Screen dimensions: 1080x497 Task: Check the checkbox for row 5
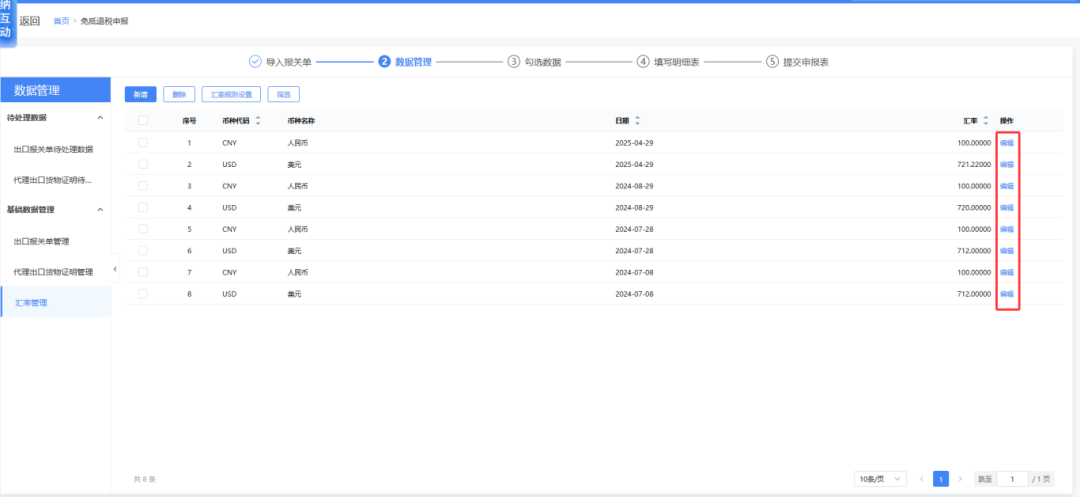pyautogui.click(x=143, y=229)
